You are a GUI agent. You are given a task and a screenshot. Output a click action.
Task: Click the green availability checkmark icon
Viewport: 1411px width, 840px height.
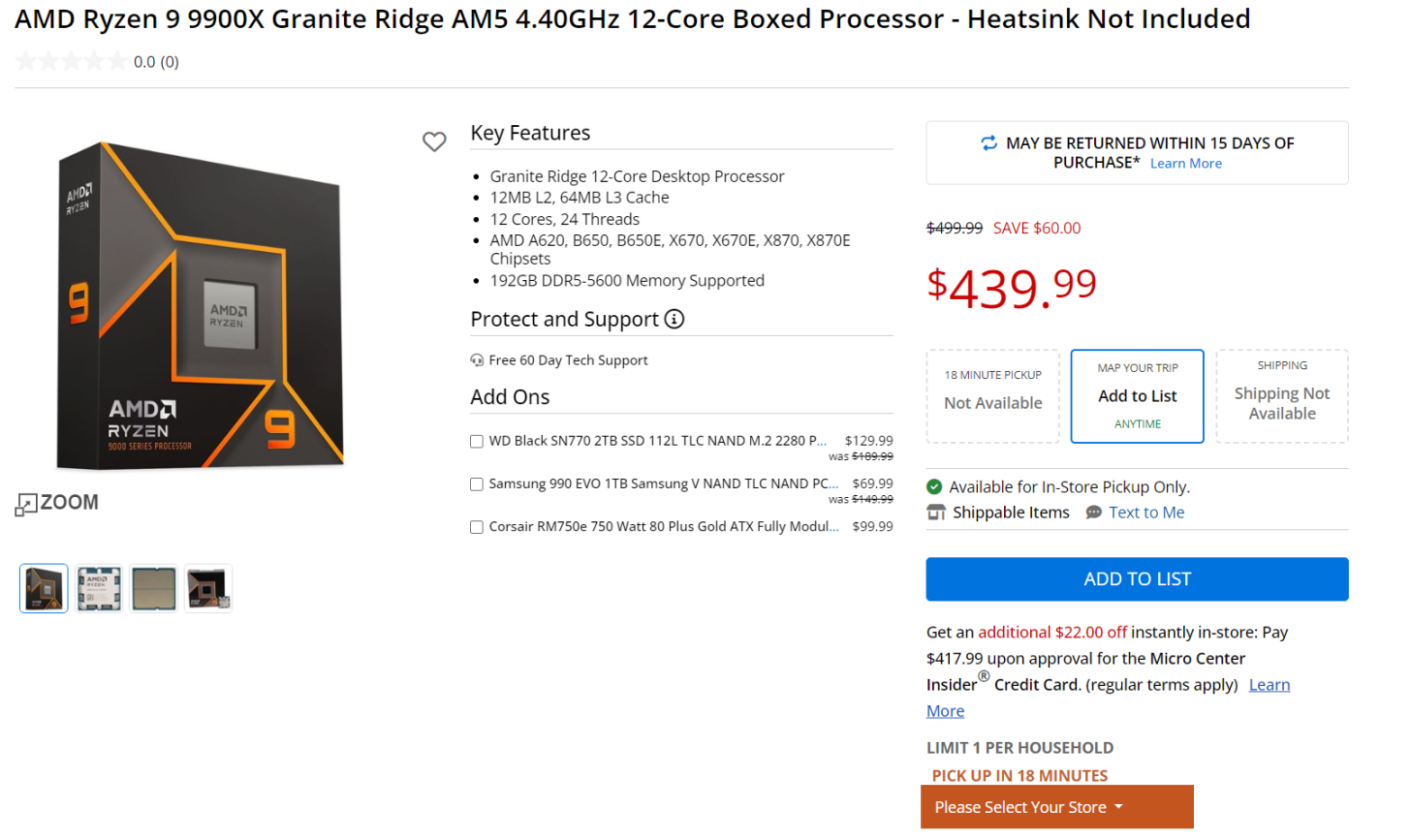coord(934,486)
